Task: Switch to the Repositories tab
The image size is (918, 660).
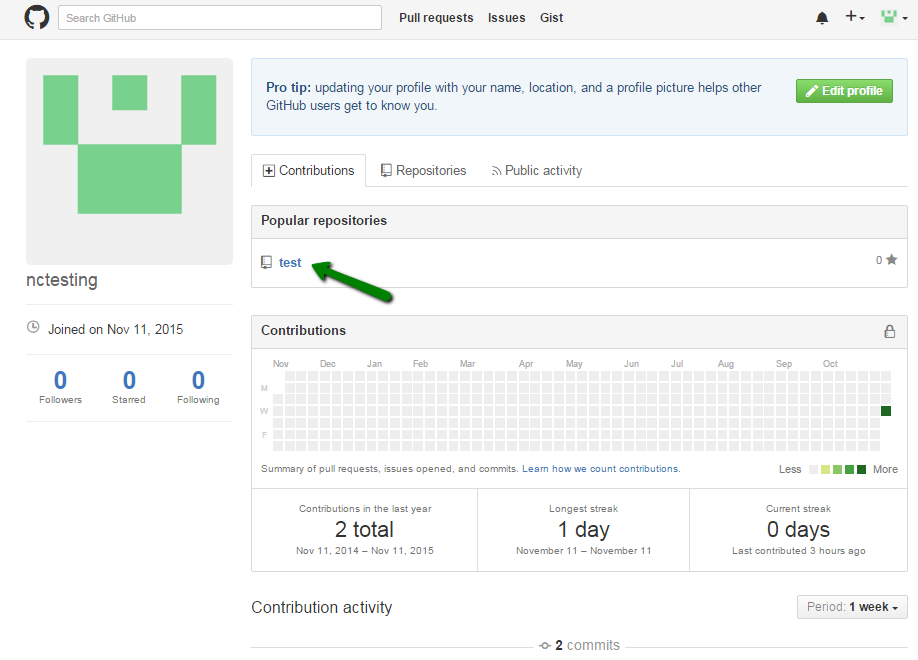Action: 423,170
